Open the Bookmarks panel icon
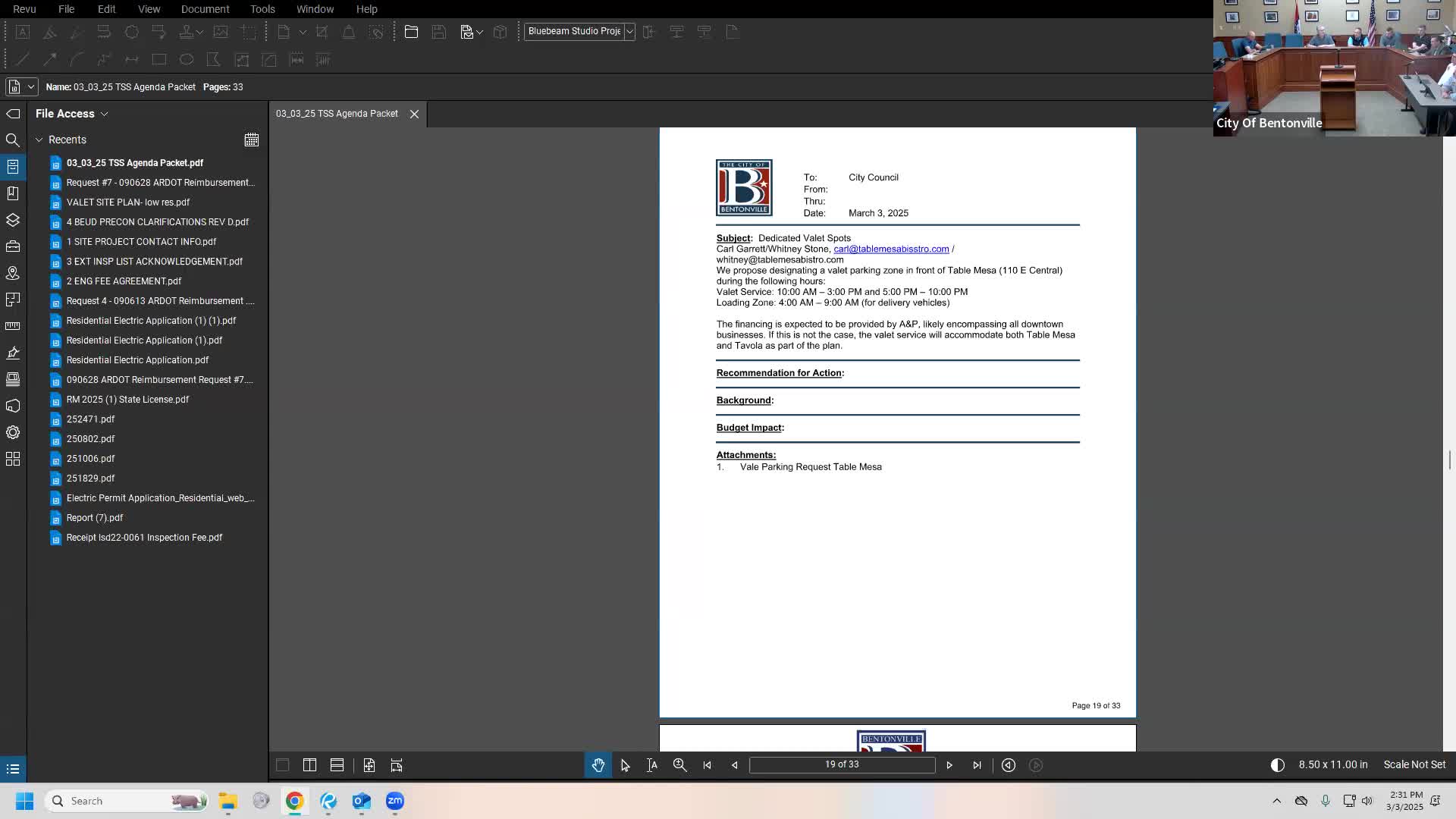 [13, 193]
